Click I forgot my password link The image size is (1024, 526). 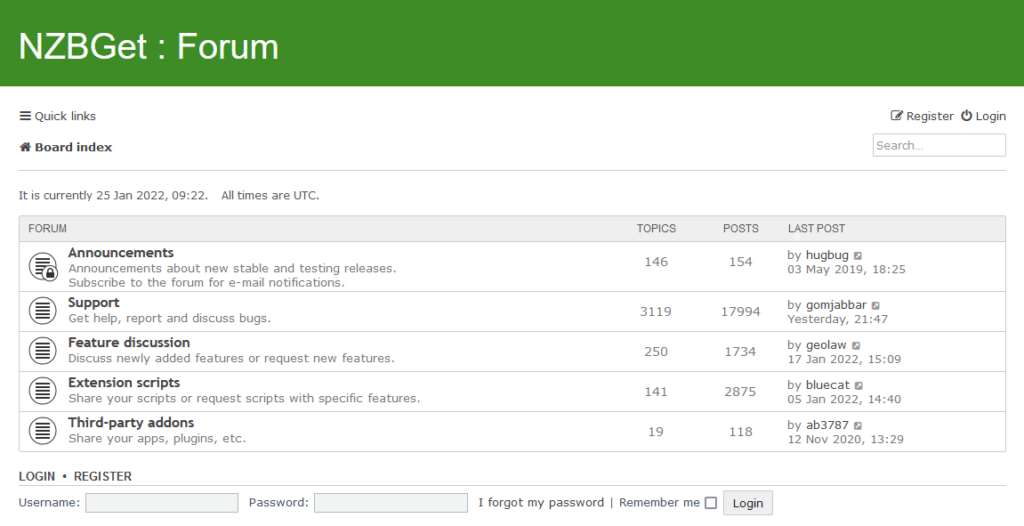click(541, 502)
